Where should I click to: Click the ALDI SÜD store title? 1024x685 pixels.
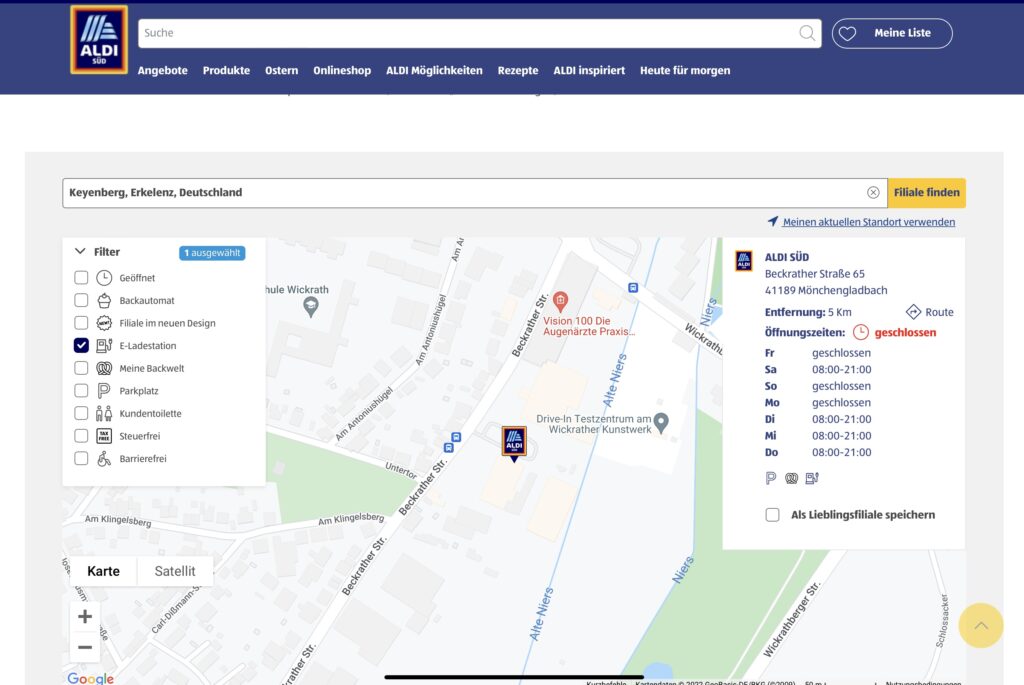pos(787,257)
